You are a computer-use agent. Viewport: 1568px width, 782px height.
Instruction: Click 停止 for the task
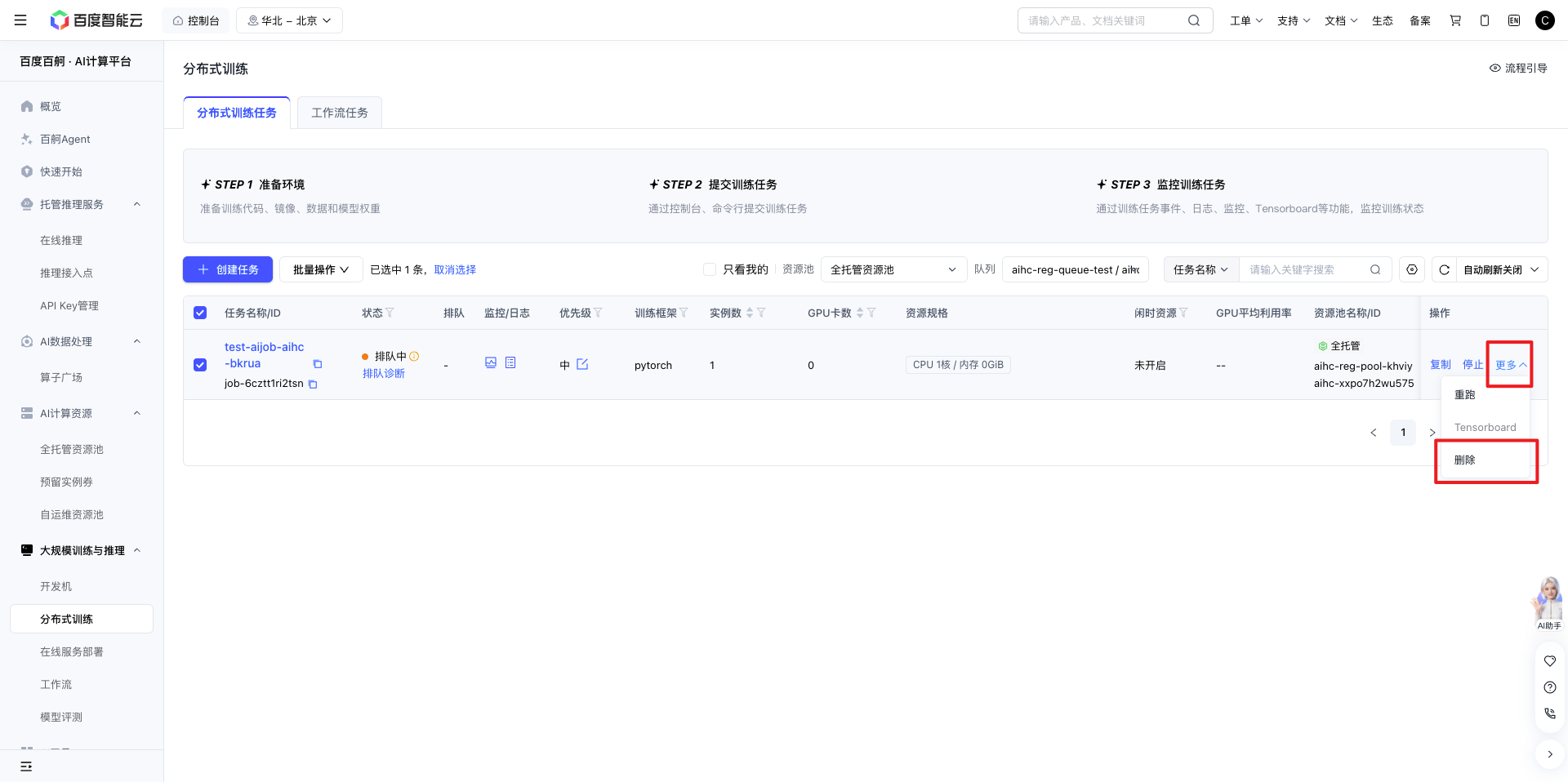pyautogui.click(x=1472, y=365)
